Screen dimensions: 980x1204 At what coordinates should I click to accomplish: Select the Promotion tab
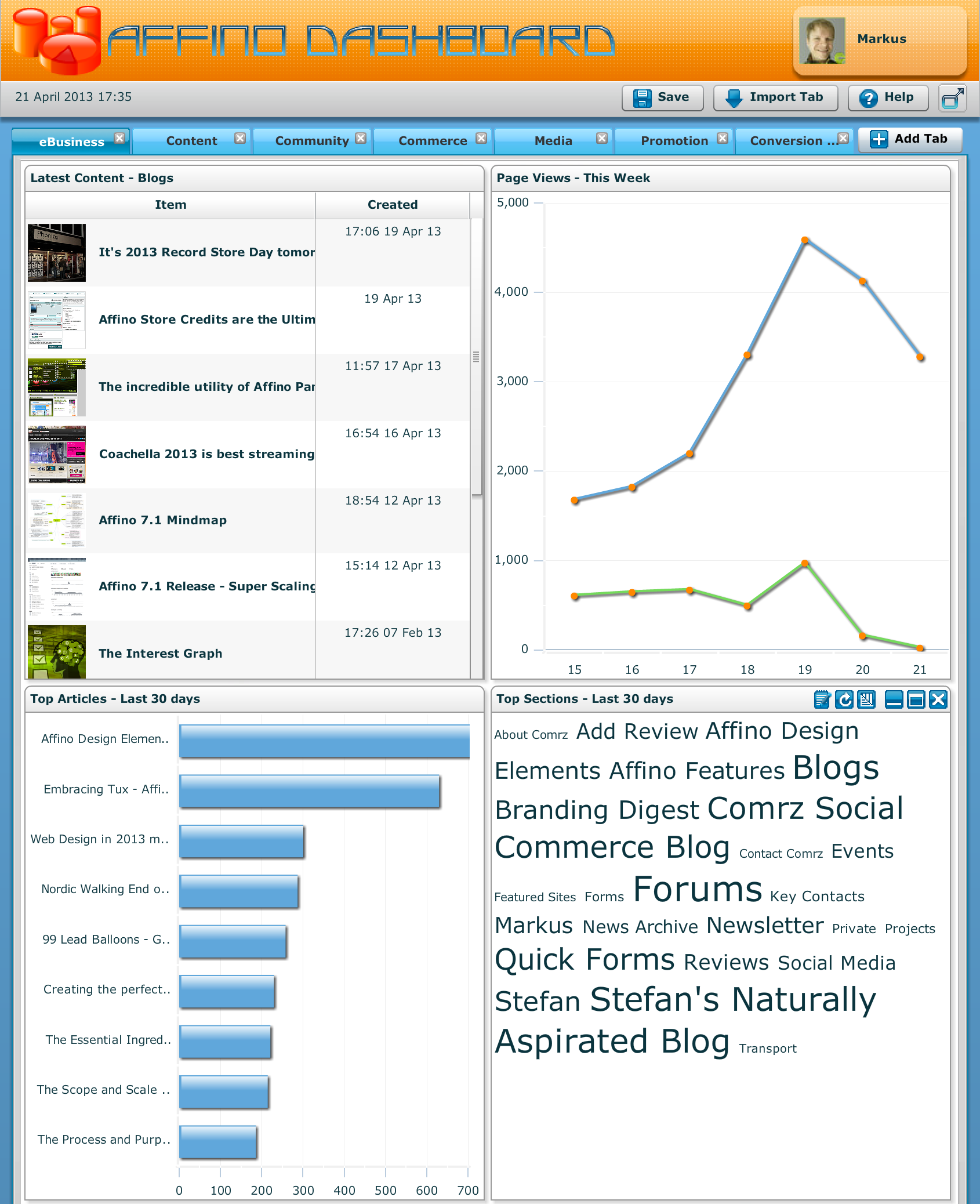(x=674, y=141)
